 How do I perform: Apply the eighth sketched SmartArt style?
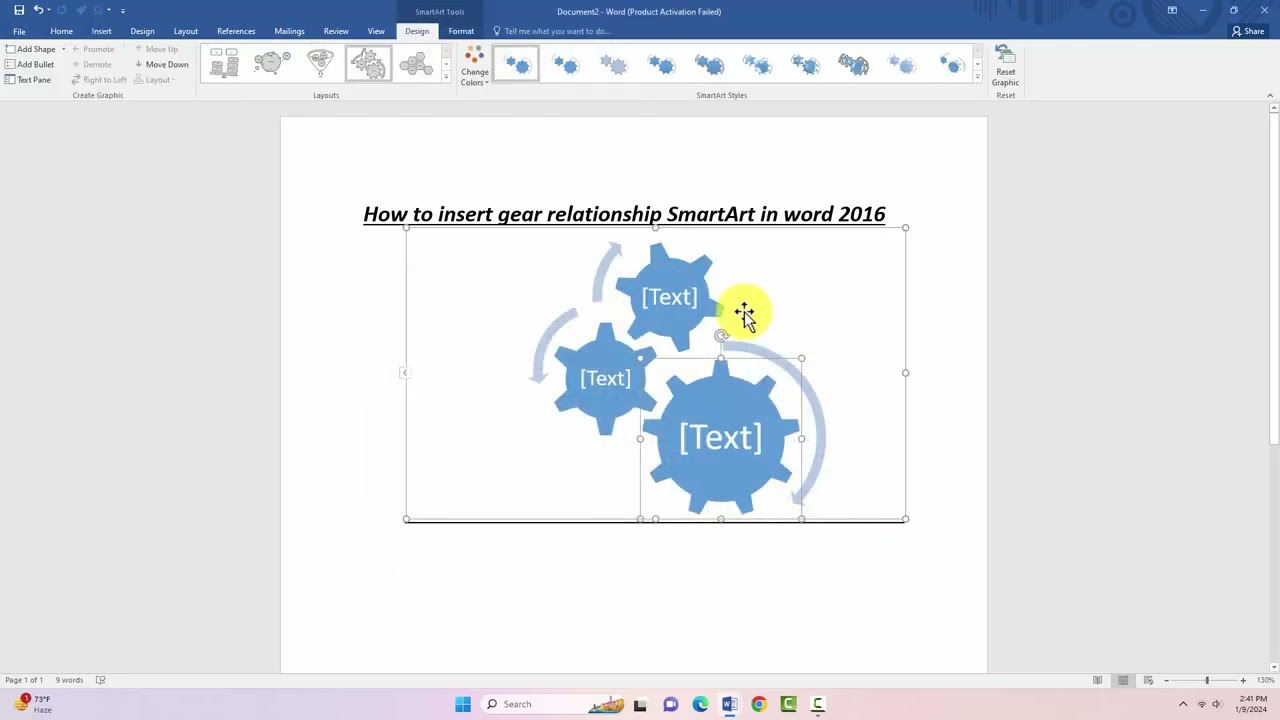(853, 64)
